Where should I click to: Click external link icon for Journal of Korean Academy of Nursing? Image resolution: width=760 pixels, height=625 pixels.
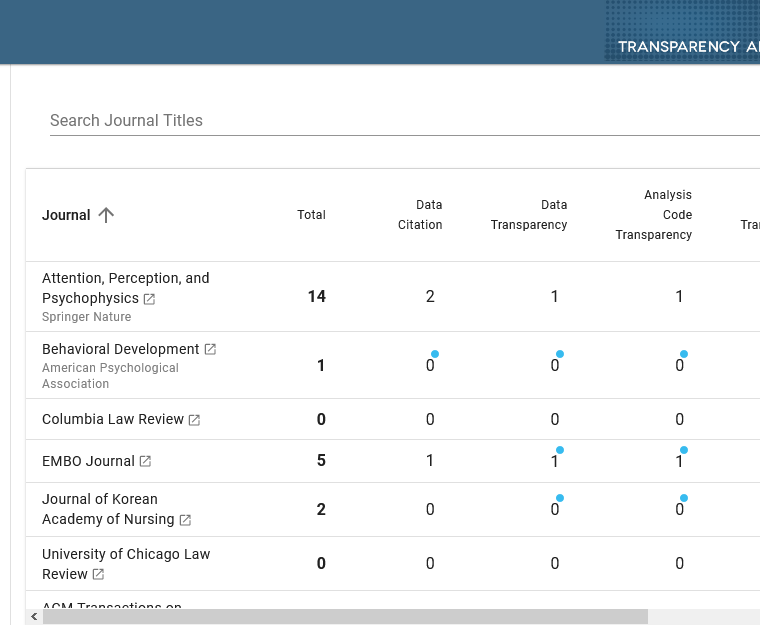tap(185, 520)
